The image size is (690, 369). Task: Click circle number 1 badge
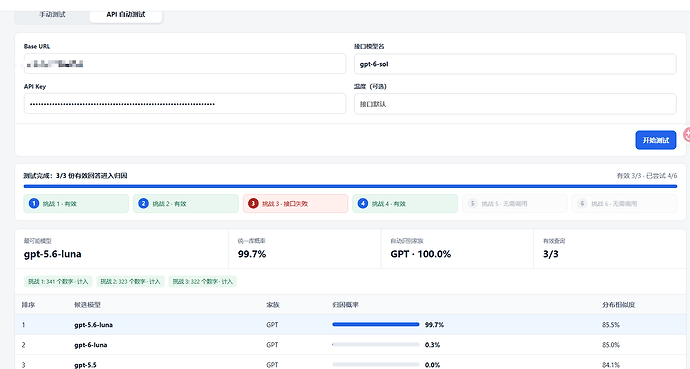34,204
